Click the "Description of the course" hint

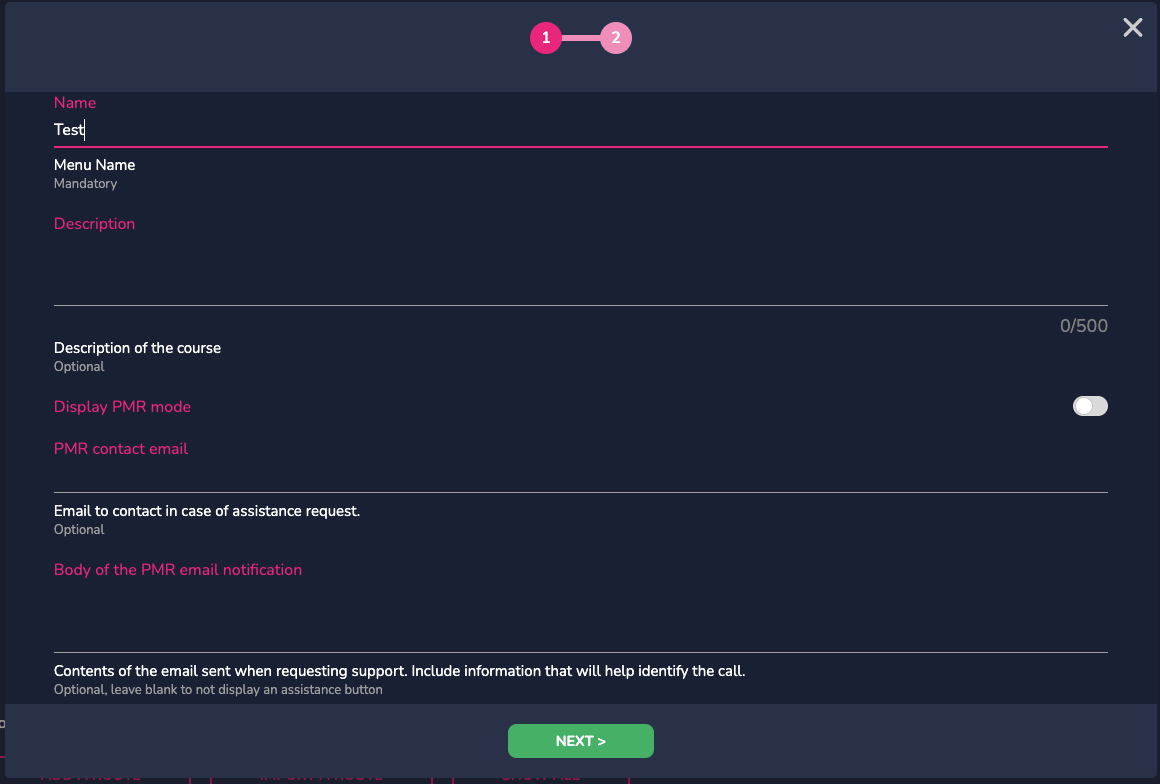pos(137,348)
